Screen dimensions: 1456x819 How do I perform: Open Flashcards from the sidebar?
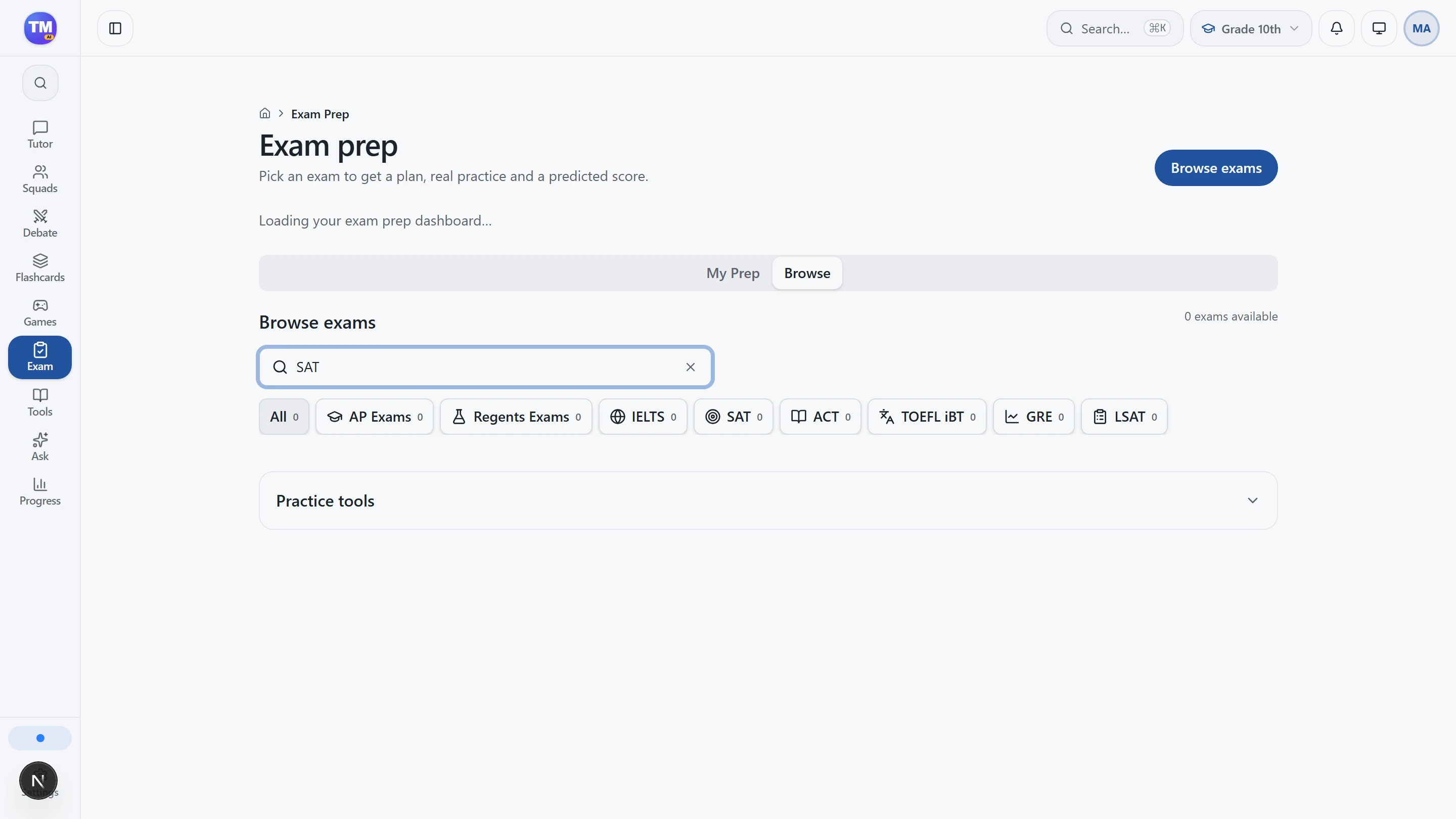(x=39, y=268)
